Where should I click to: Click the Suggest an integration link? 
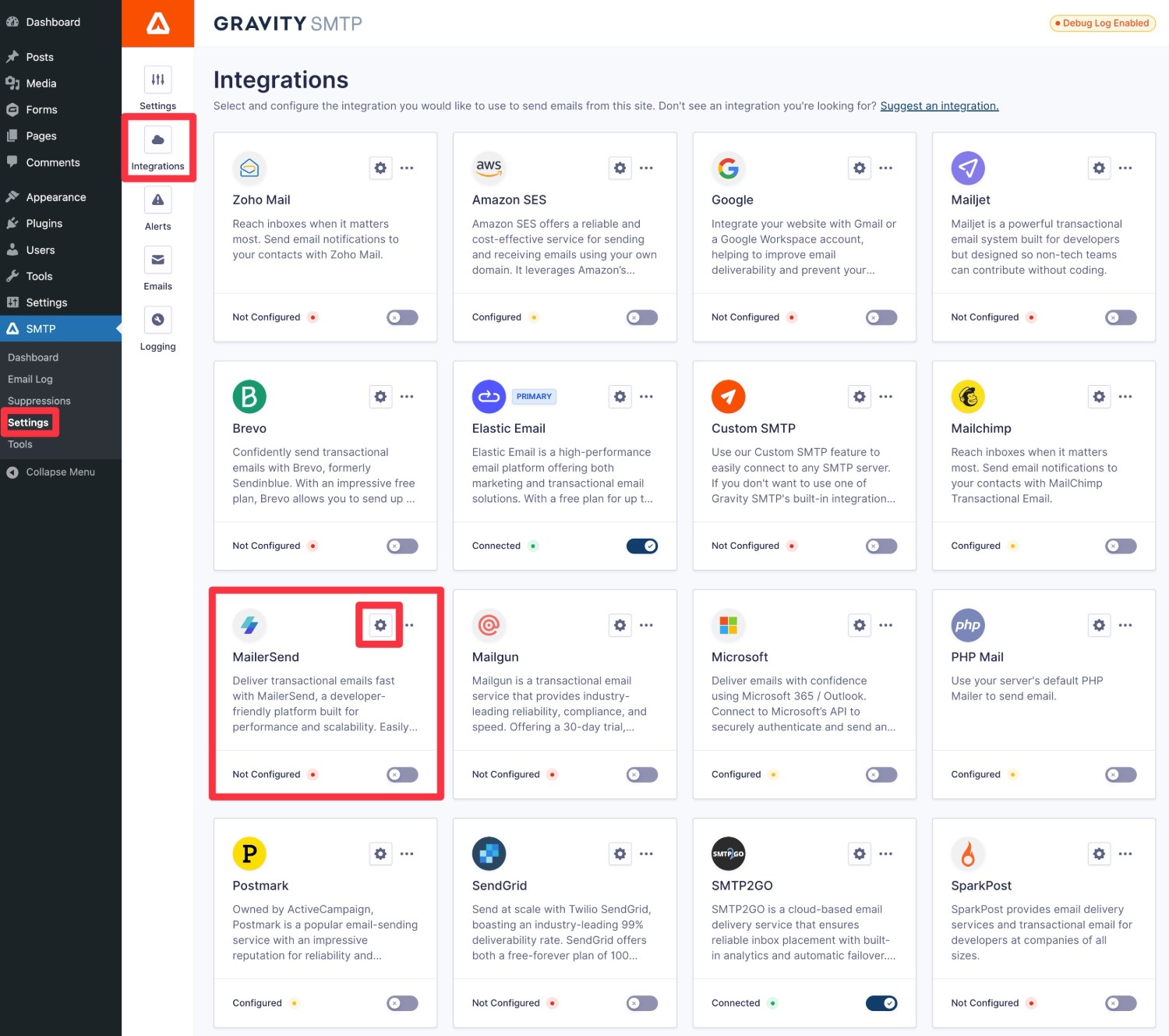coord(939,106)
